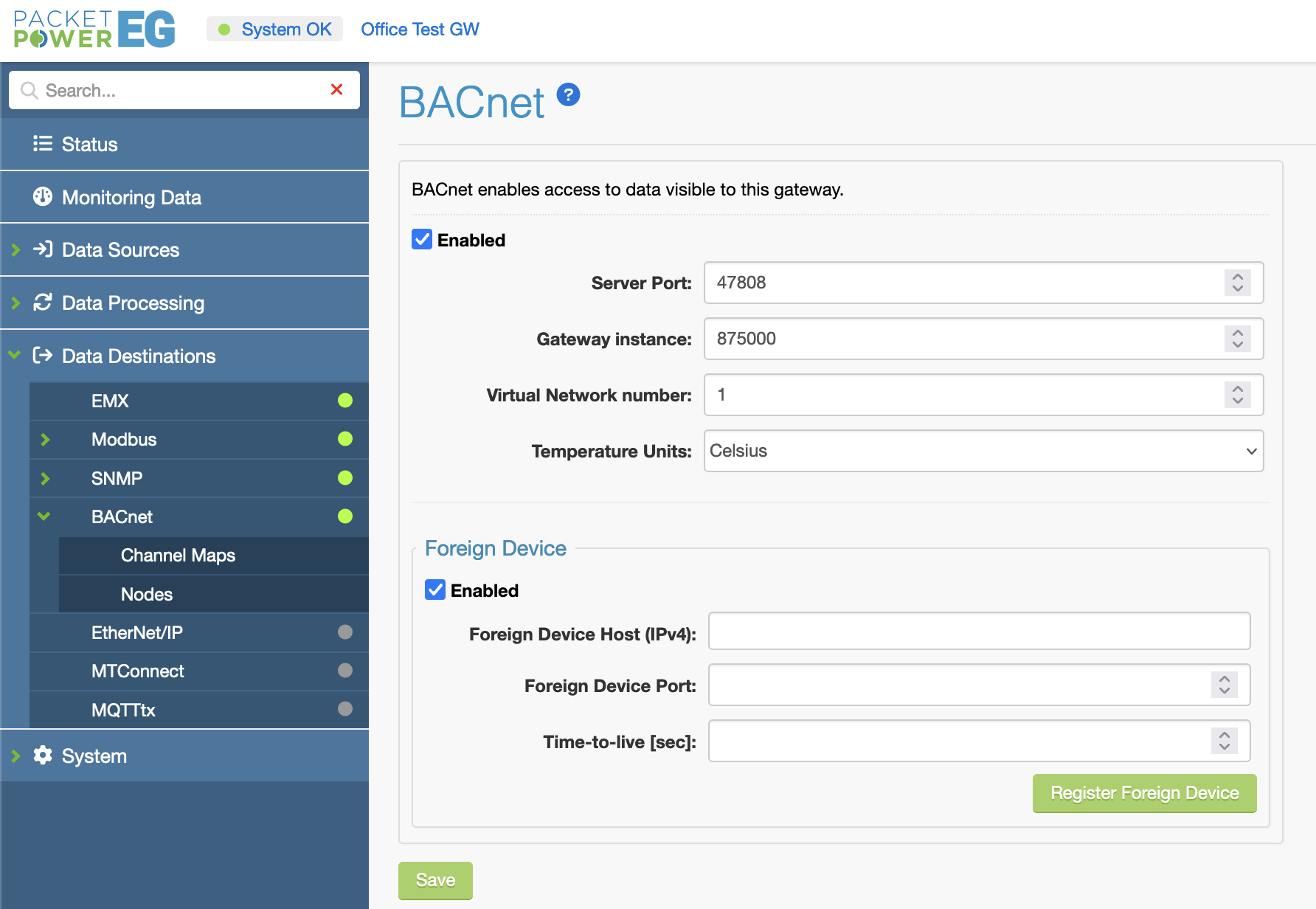Uncheck the BACnet Enabled checkbox
1316x909 pixels.
click(x=422, y=240)
